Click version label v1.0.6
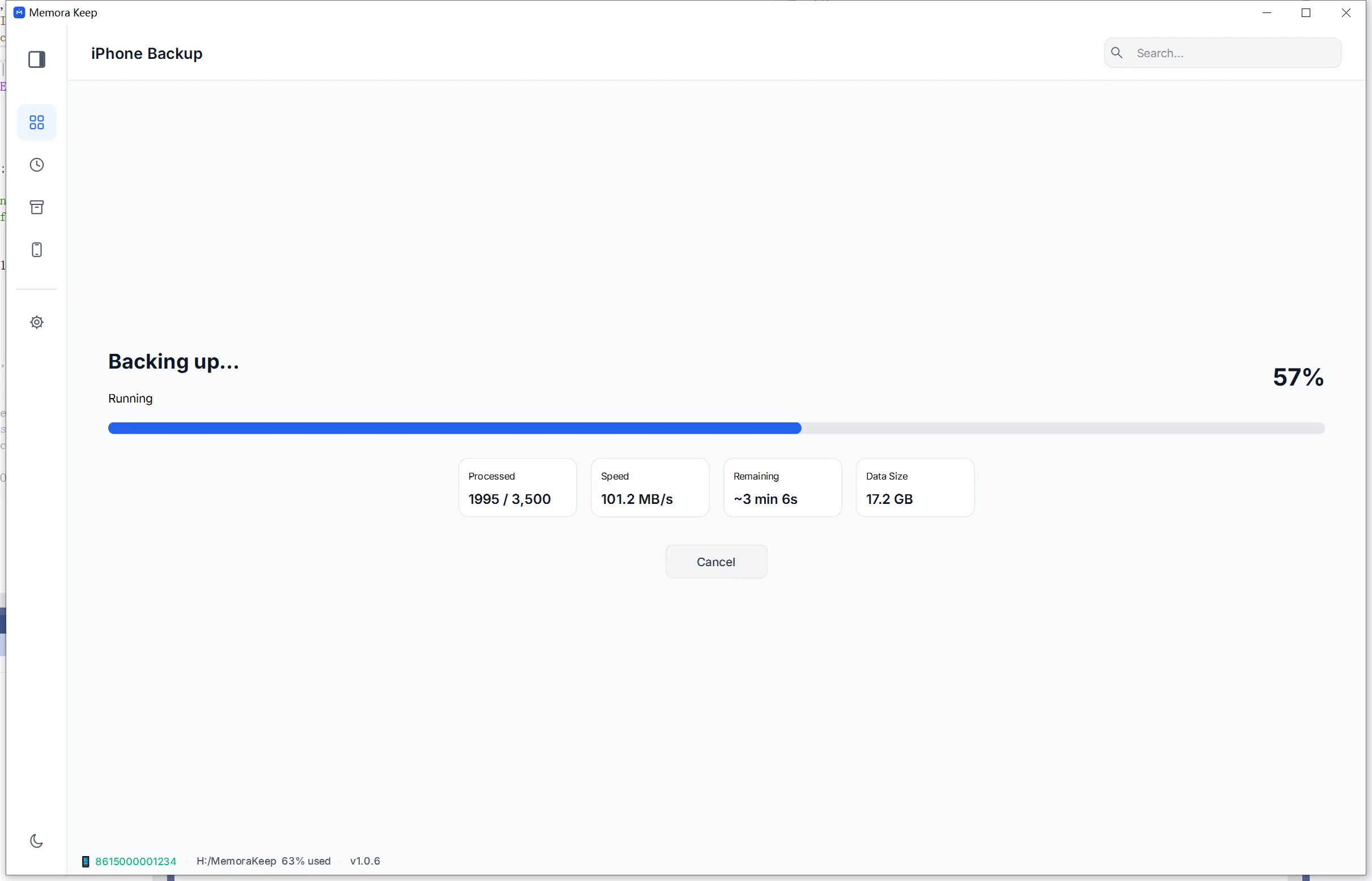This screenshot has height=881, width=1372. 365,861
